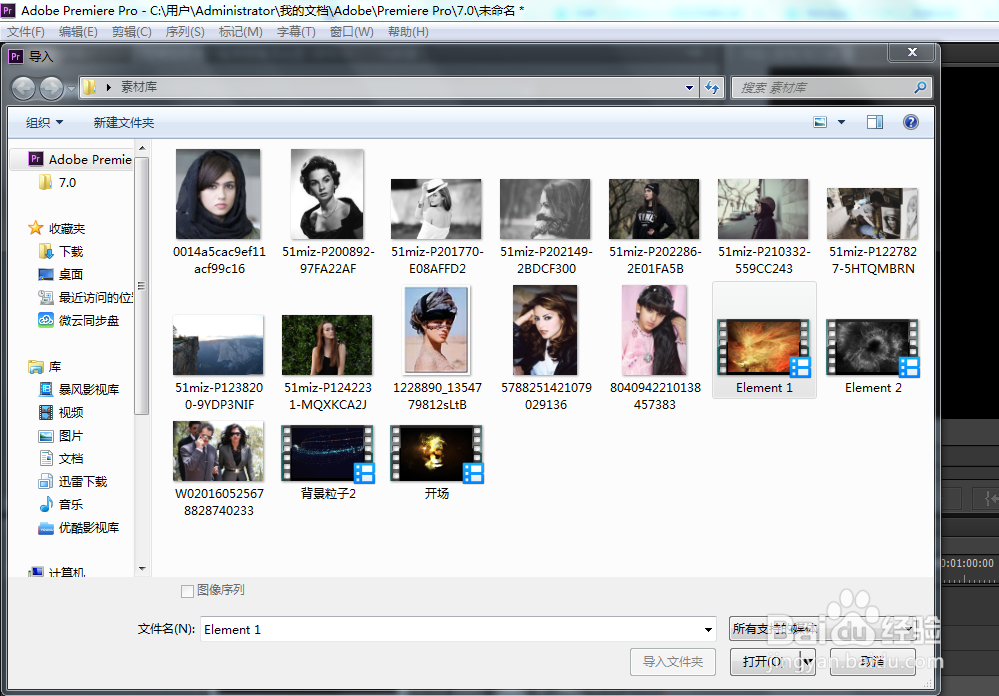The height and width of the screenshot is (696, 999).
Task: Click the 取消 cancel button
Action: [873, 662]
